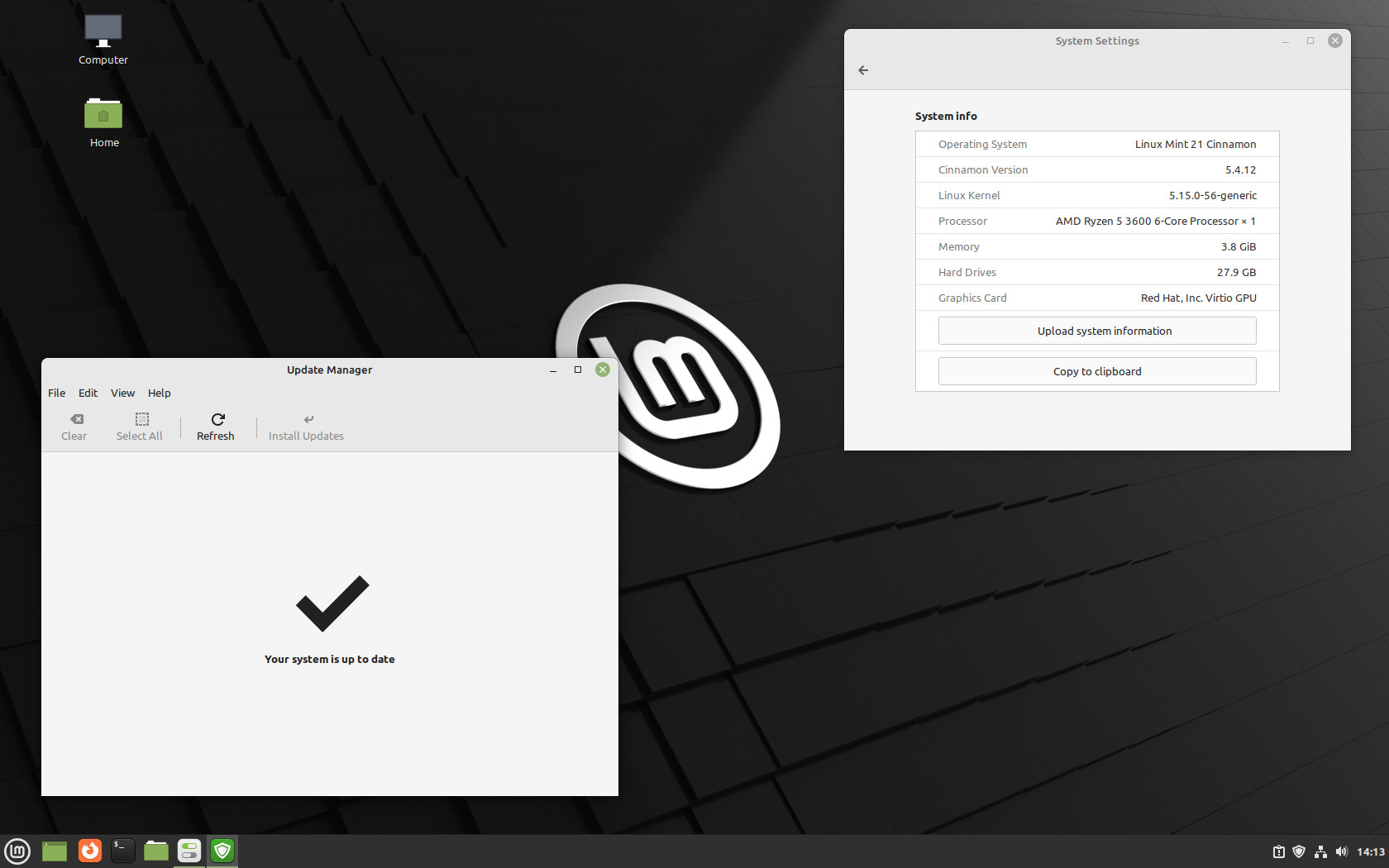Switch to Update Manager shield in panel
This screenshot has width=1389, height=868.
coord(222,851)
